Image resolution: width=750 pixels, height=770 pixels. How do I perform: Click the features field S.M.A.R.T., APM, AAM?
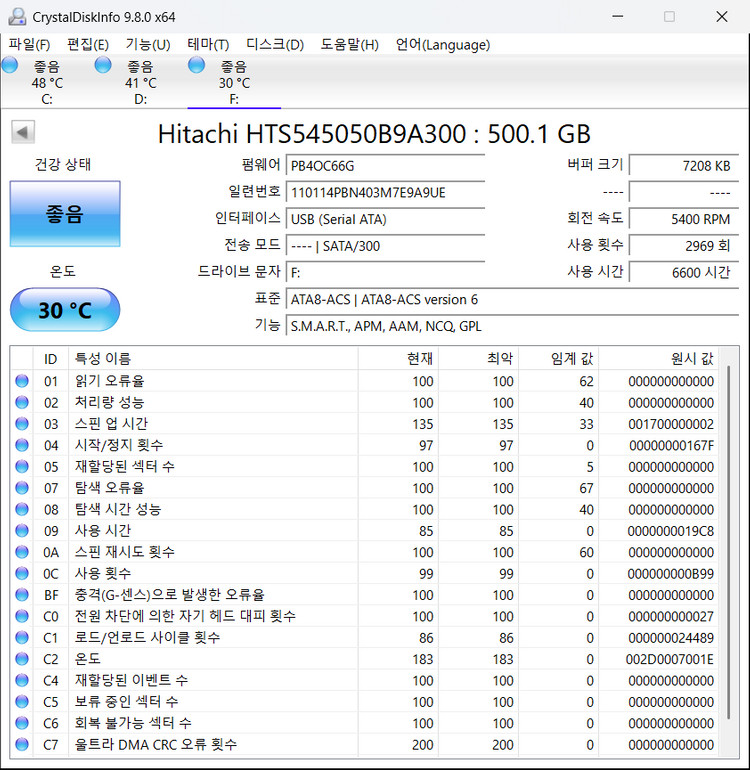click(512, 326)
